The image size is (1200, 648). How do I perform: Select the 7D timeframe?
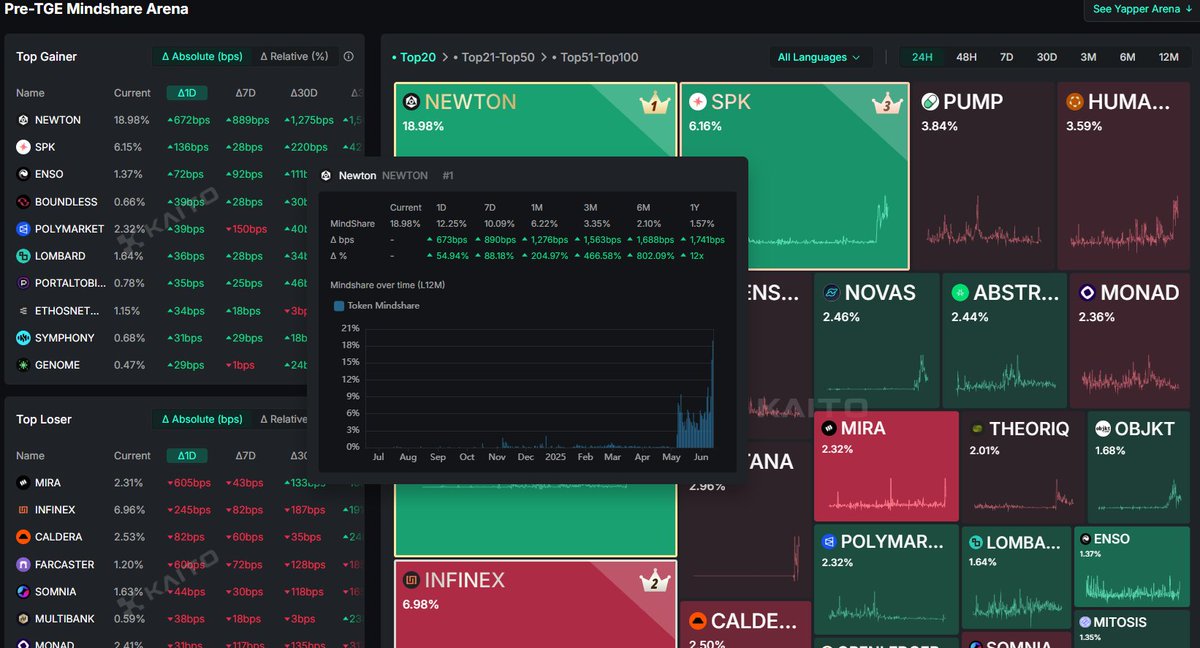[1006, 57]
